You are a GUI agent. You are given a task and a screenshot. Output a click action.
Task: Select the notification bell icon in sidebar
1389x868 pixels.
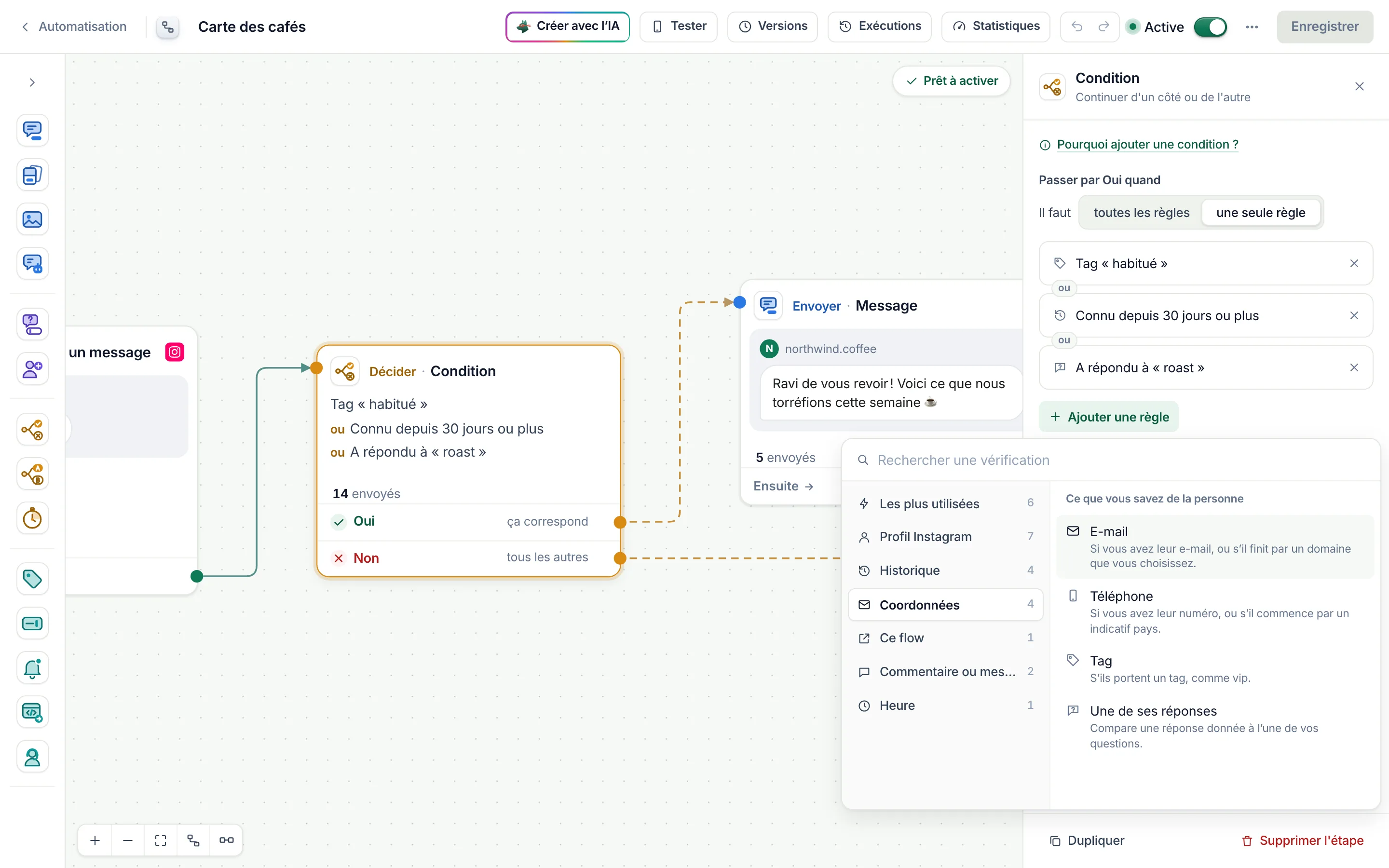[32, 668]
